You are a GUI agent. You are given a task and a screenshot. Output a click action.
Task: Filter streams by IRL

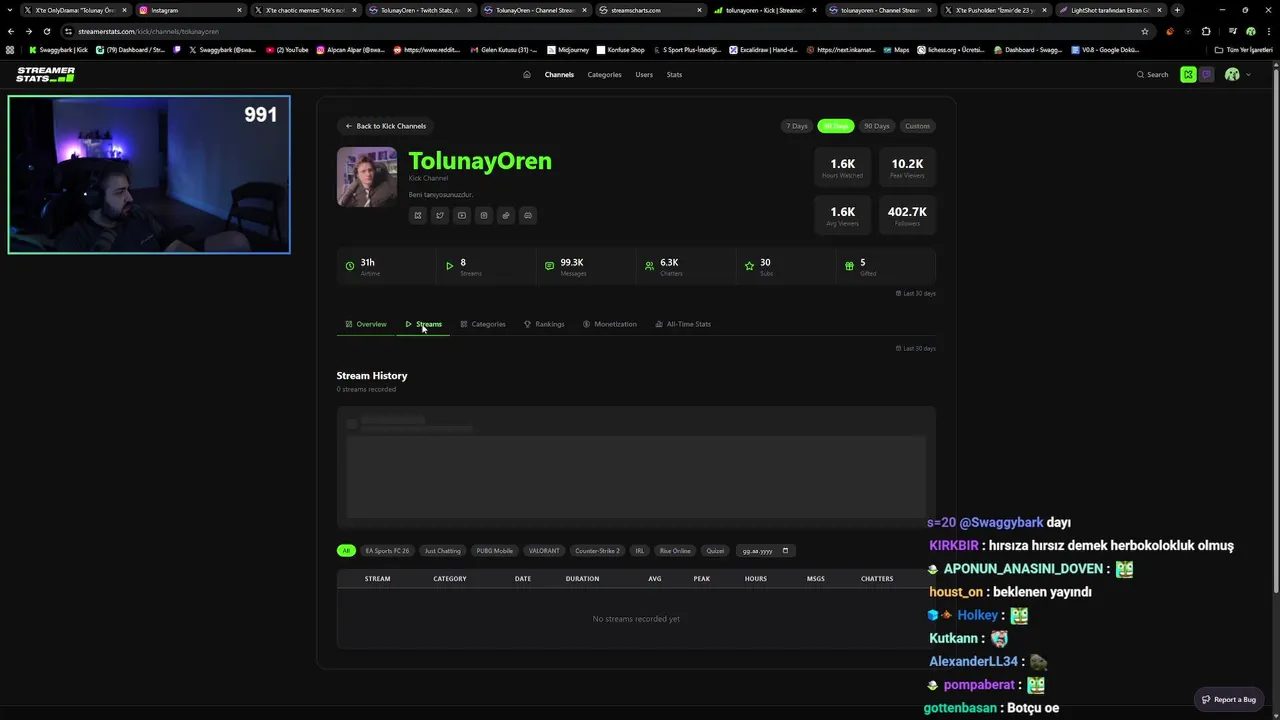[x=640, y=551]
